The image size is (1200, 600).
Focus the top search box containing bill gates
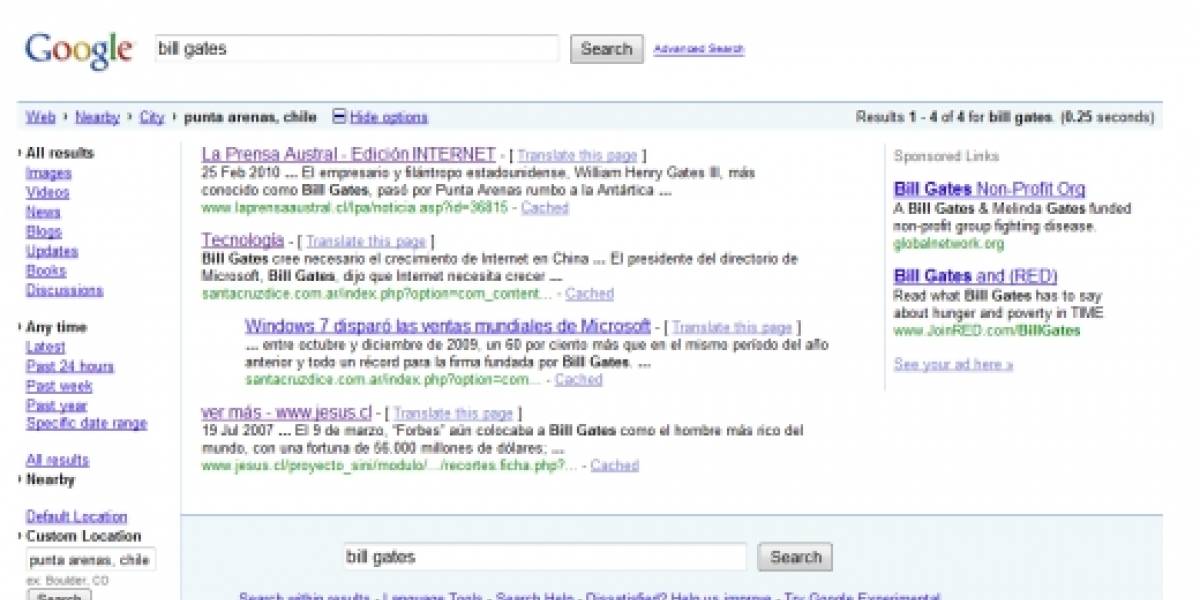357,48
